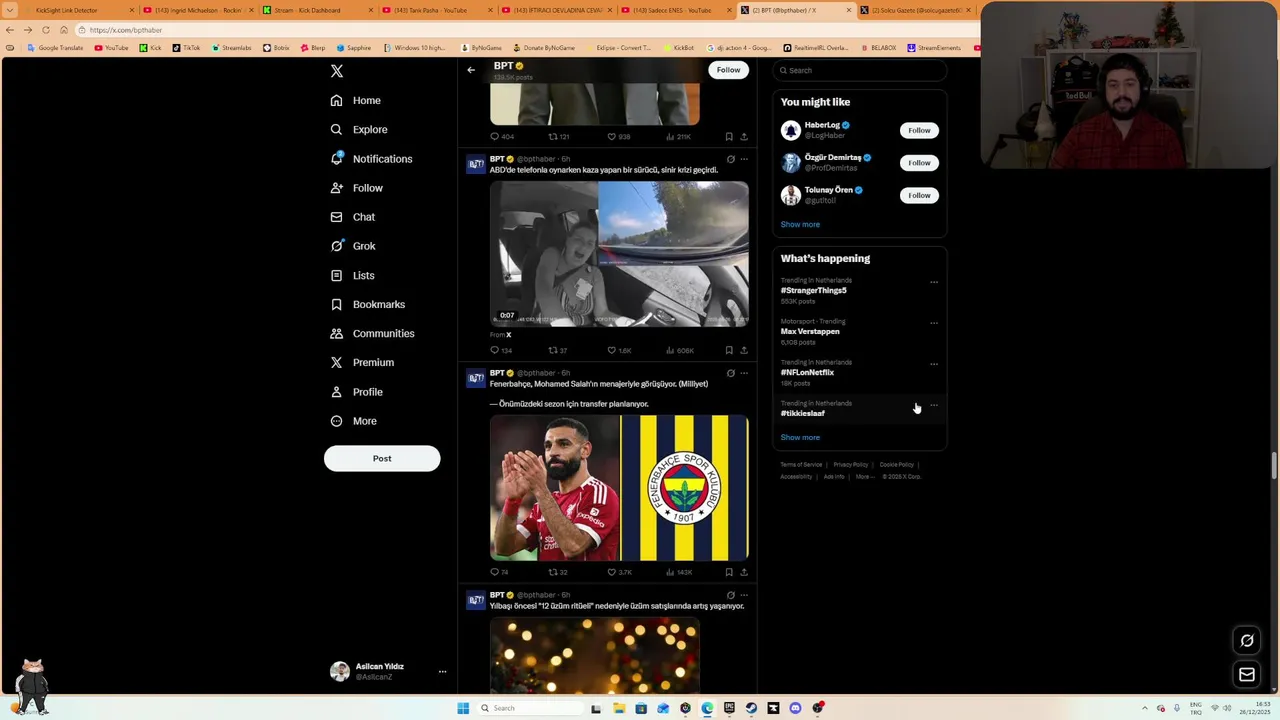1280x720 pixels.
Task: Follow Tolunay Ören account
Action: pyautogui.click(x=919, y=195)
